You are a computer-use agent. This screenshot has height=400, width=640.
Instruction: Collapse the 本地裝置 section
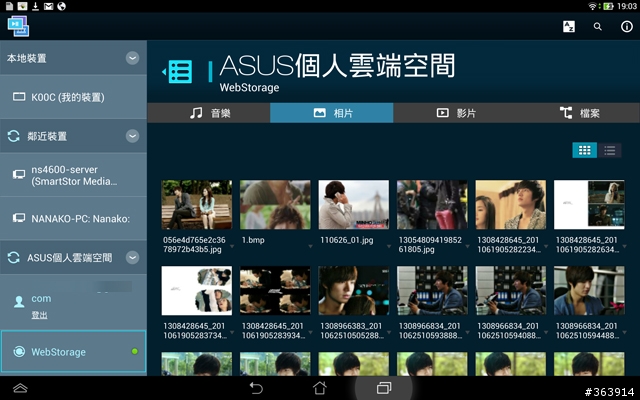[132, 58]
